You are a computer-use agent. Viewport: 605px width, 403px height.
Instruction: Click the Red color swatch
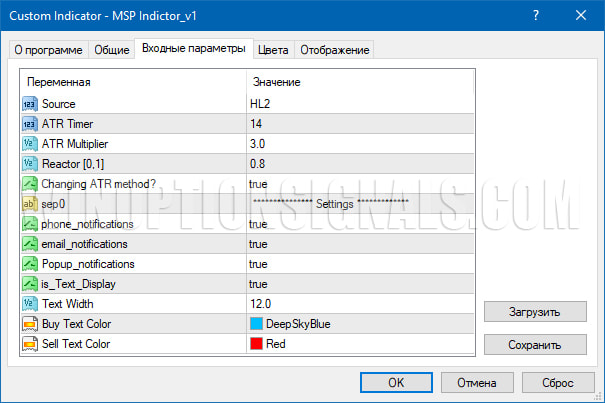256,344
